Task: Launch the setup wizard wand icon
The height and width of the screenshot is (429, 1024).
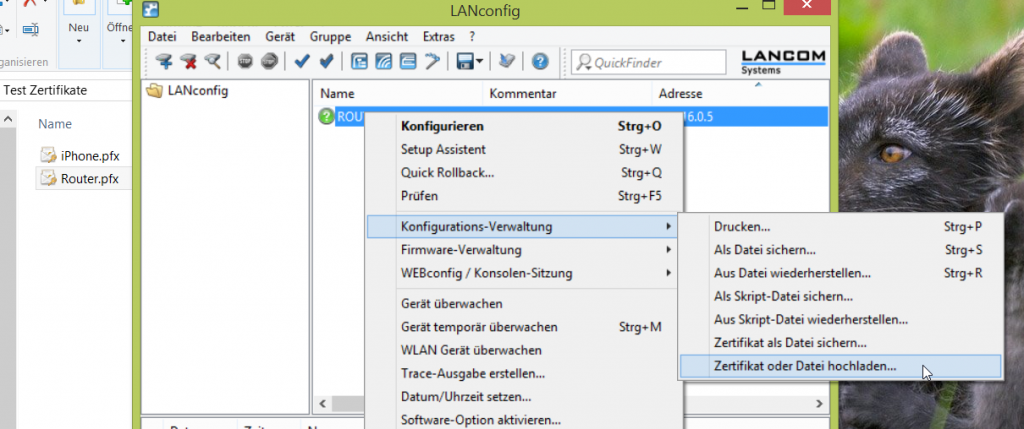Action: tap(432, 62)
